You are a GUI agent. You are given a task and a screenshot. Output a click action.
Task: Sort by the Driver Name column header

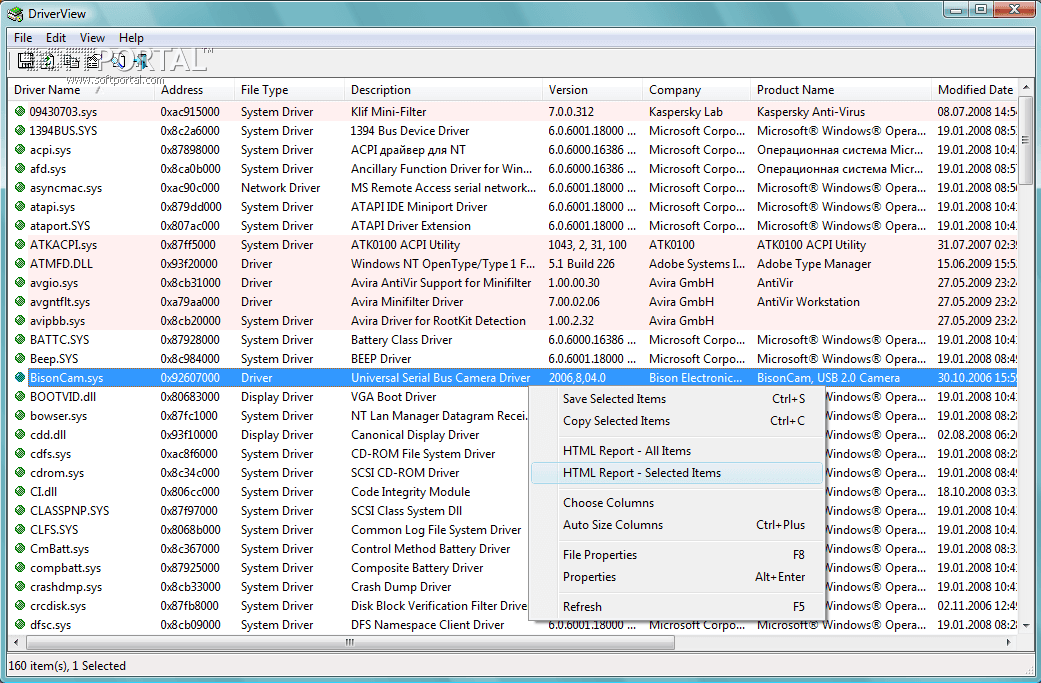[82, 90]
